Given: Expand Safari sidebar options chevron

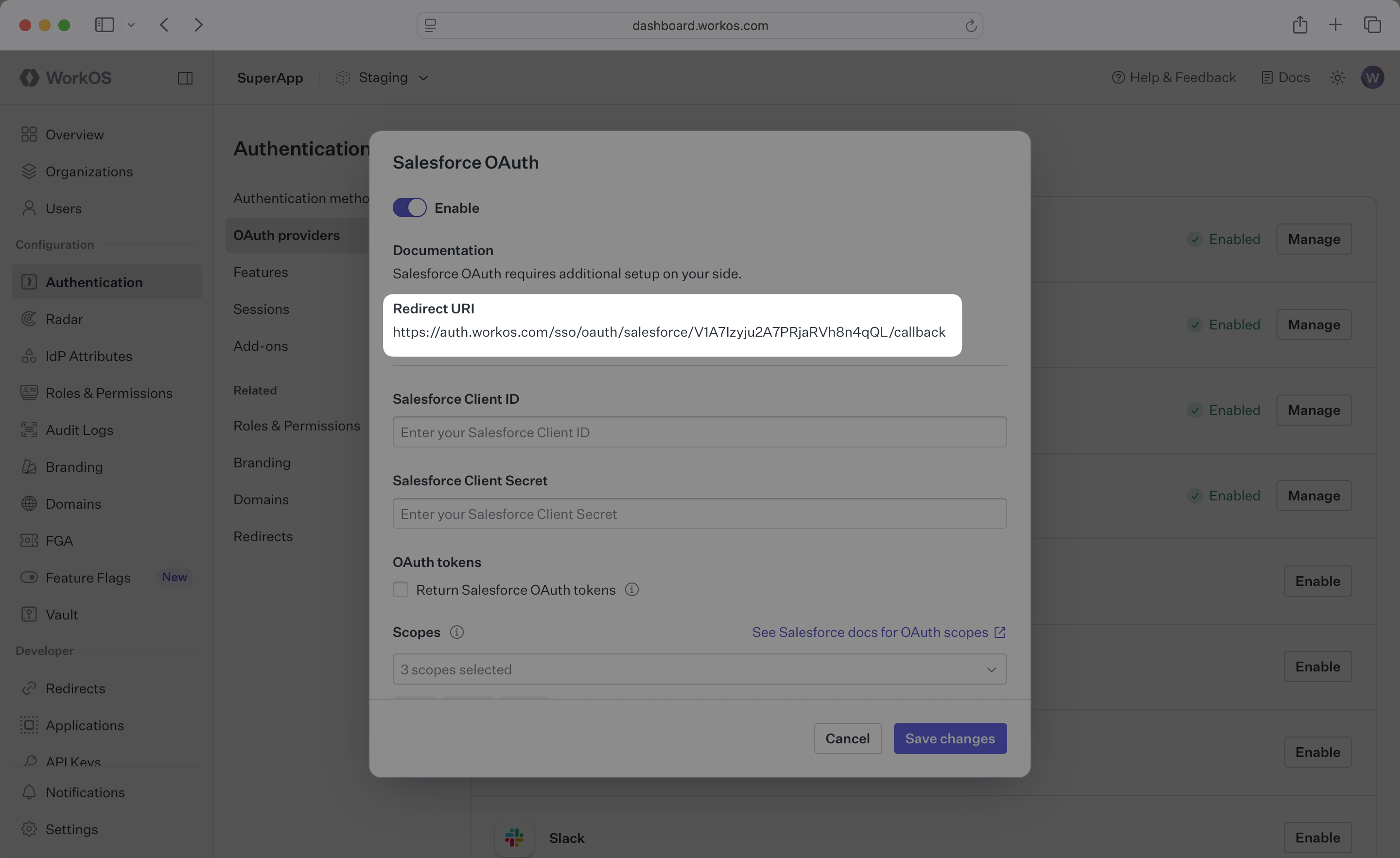Looking at the screenshot, I should pyautogui.click(x=131, y=26).
